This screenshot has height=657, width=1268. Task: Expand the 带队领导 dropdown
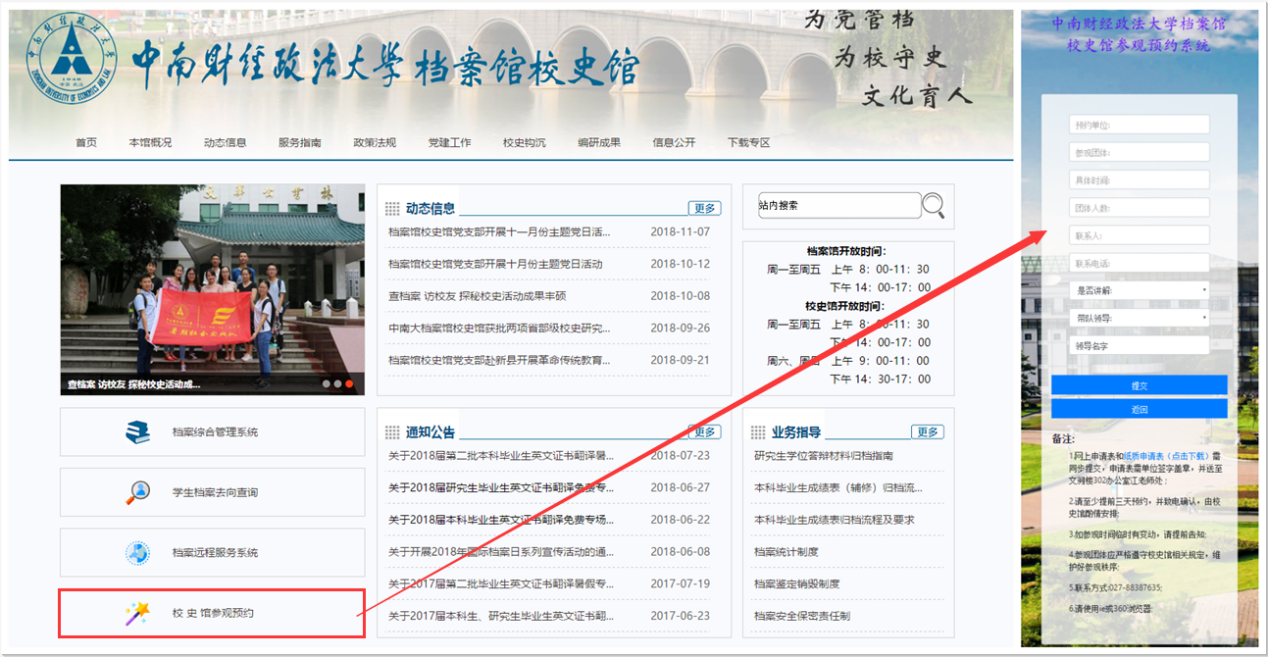tap(1139, 318)
